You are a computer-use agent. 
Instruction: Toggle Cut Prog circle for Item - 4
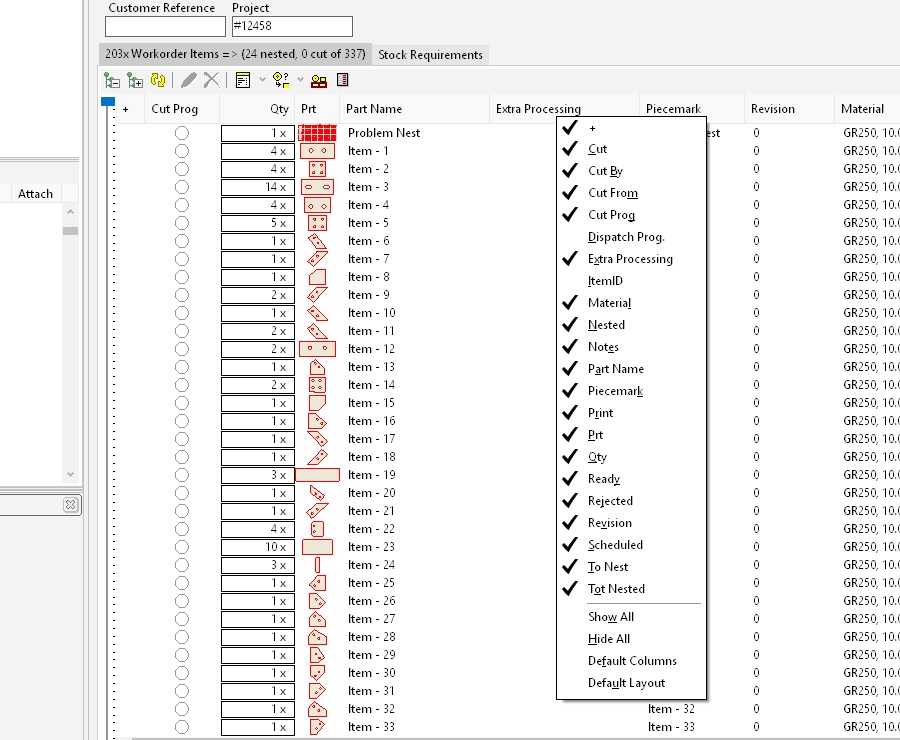182,205
